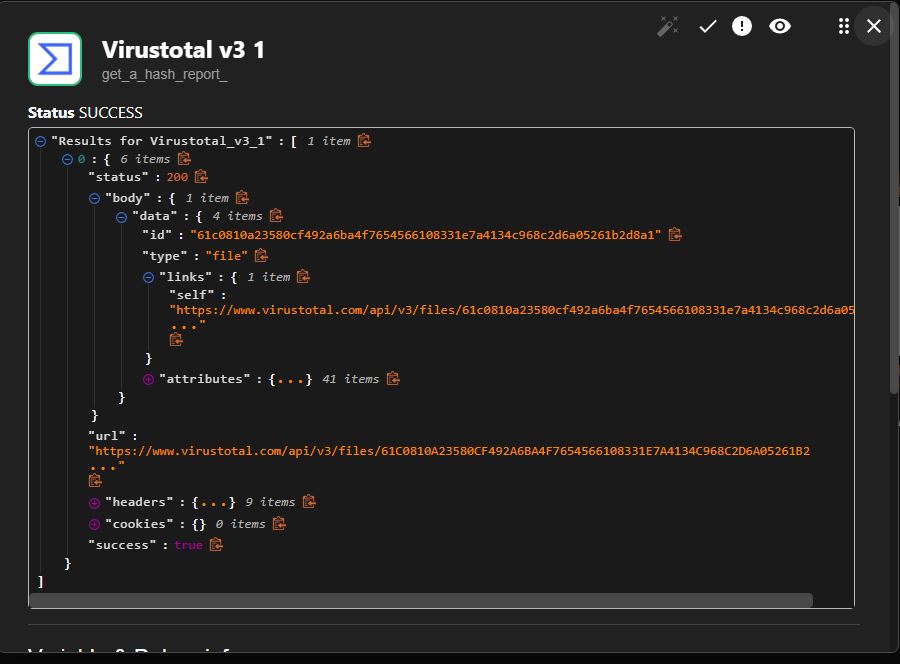Screen dimensions: 900x664
Task: Copy the body object
Action: [242, 197]
